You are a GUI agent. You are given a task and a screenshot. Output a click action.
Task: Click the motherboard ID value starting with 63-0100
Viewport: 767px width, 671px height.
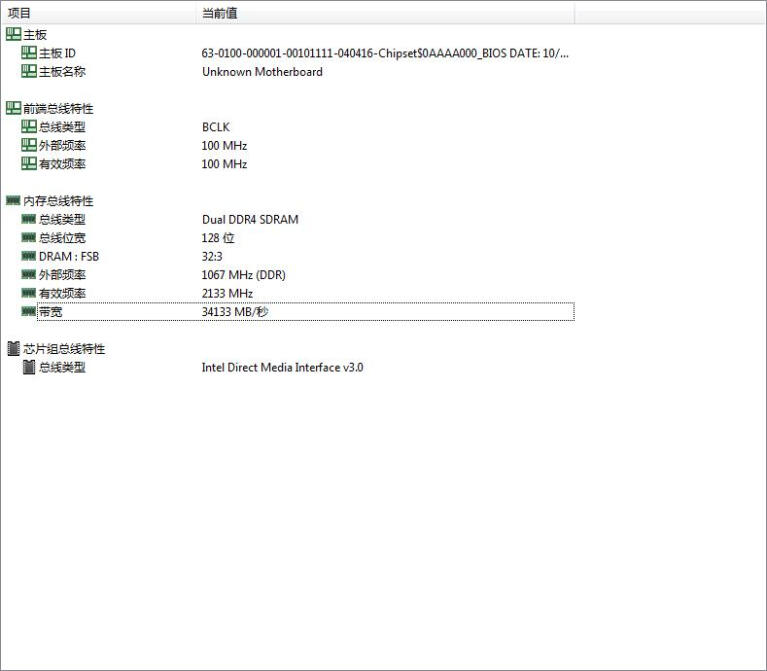point(385,53)
